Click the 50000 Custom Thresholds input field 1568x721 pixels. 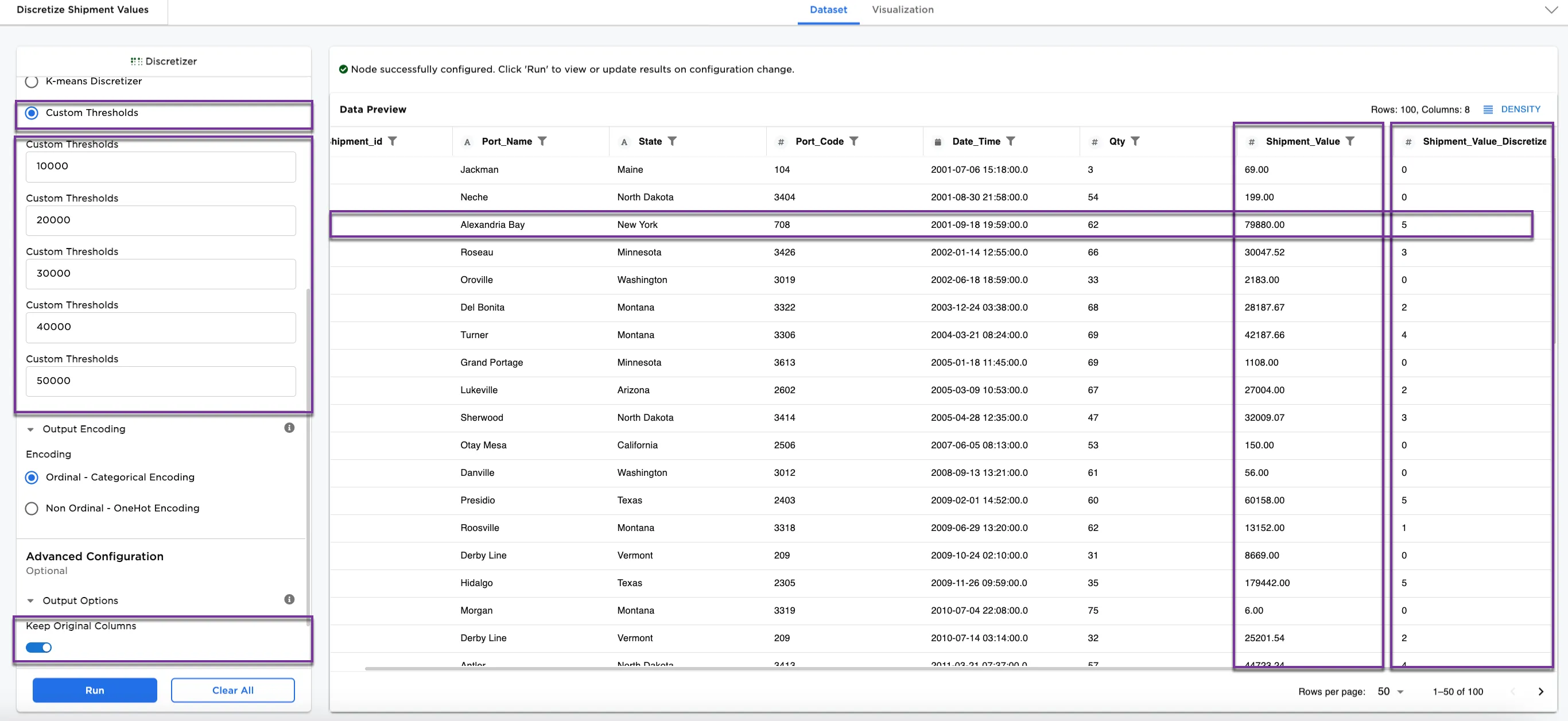[x=160, y=381]
